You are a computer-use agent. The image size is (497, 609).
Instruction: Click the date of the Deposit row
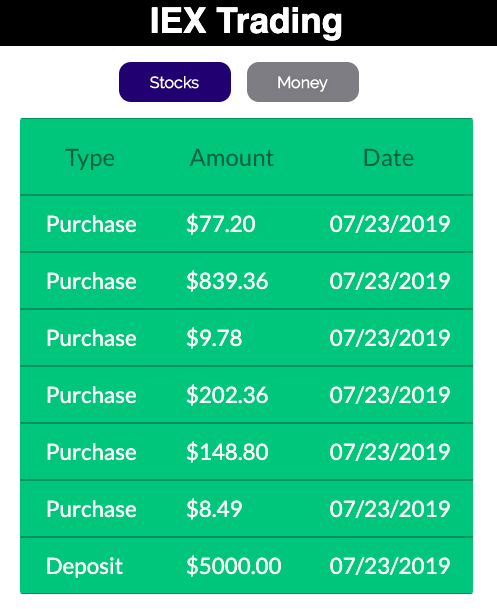390,566
